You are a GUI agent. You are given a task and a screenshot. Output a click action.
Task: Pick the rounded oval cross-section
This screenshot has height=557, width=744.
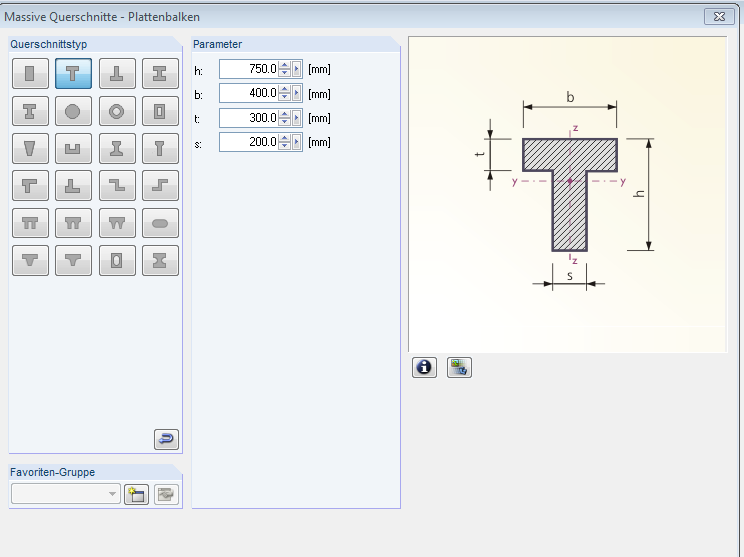(160, 223)
